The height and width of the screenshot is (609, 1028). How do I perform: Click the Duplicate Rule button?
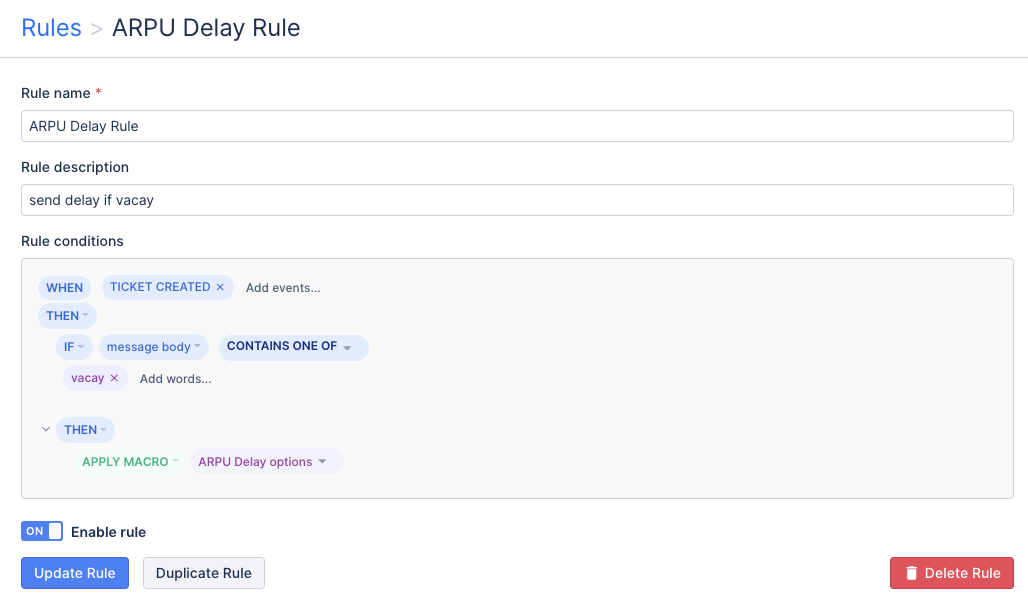tap(204, 573)
